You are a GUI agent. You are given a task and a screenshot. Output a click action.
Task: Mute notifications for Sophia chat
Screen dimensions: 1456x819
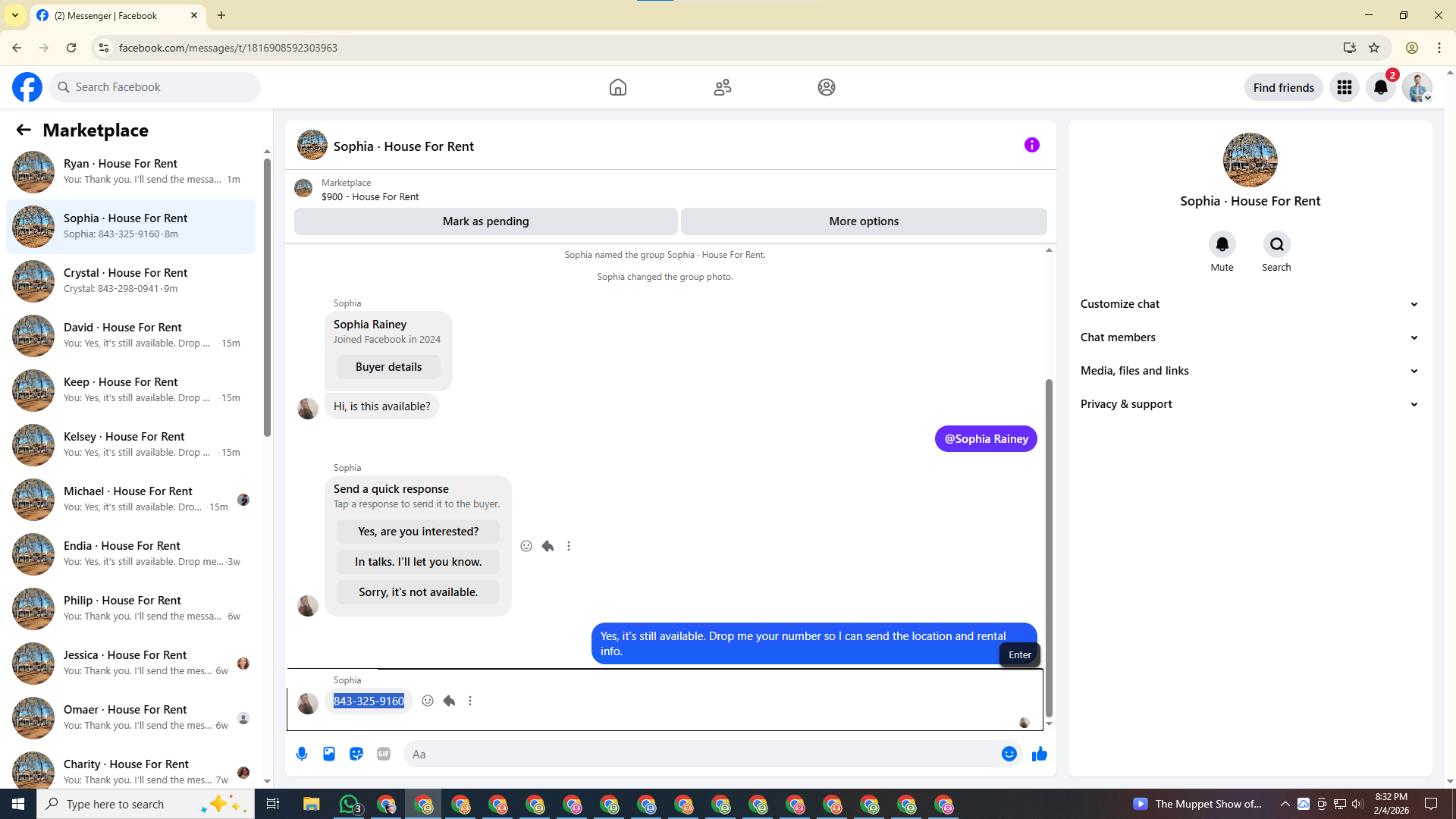[x=1222, y=245]
